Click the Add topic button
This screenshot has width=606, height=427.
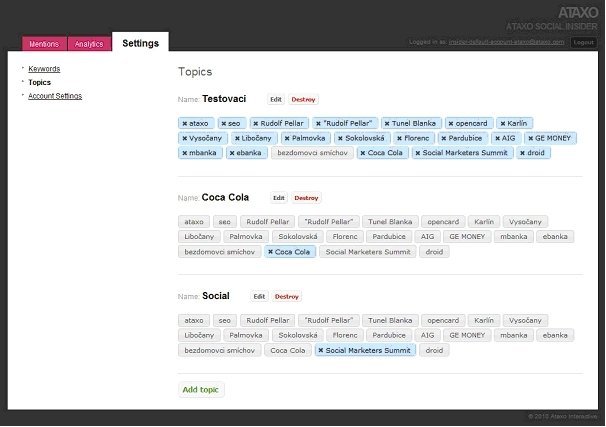(201, 389)
